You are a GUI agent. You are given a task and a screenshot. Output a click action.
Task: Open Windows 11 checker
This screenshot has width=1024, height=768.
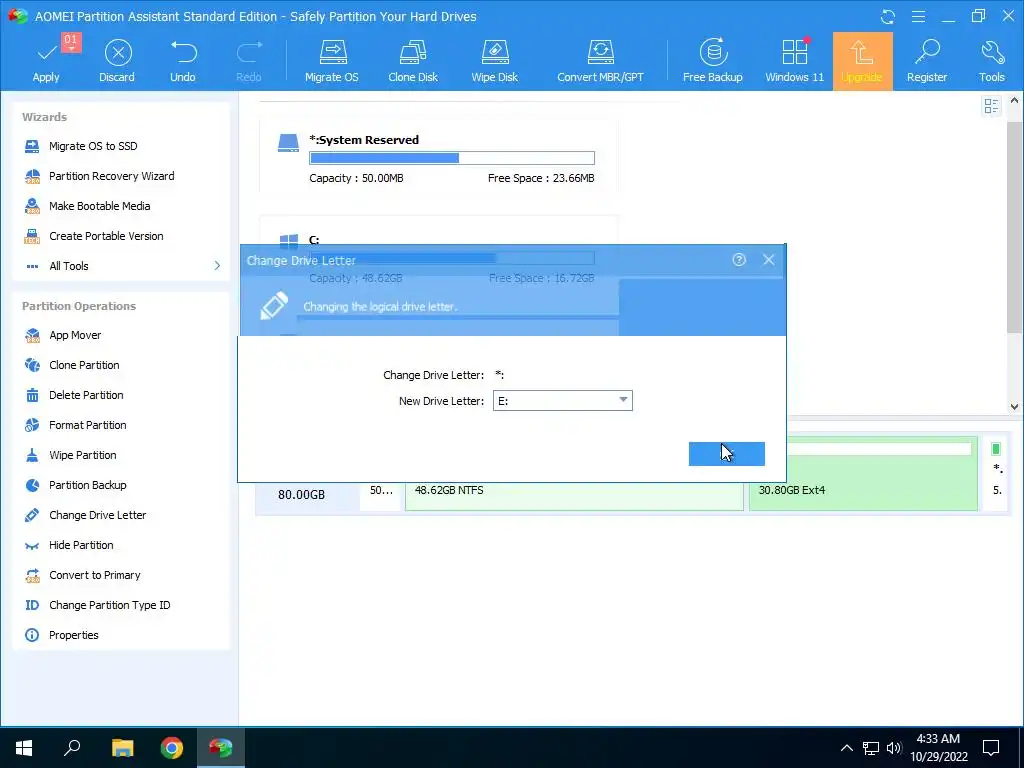pyautogui.click(x=795, y=60)
